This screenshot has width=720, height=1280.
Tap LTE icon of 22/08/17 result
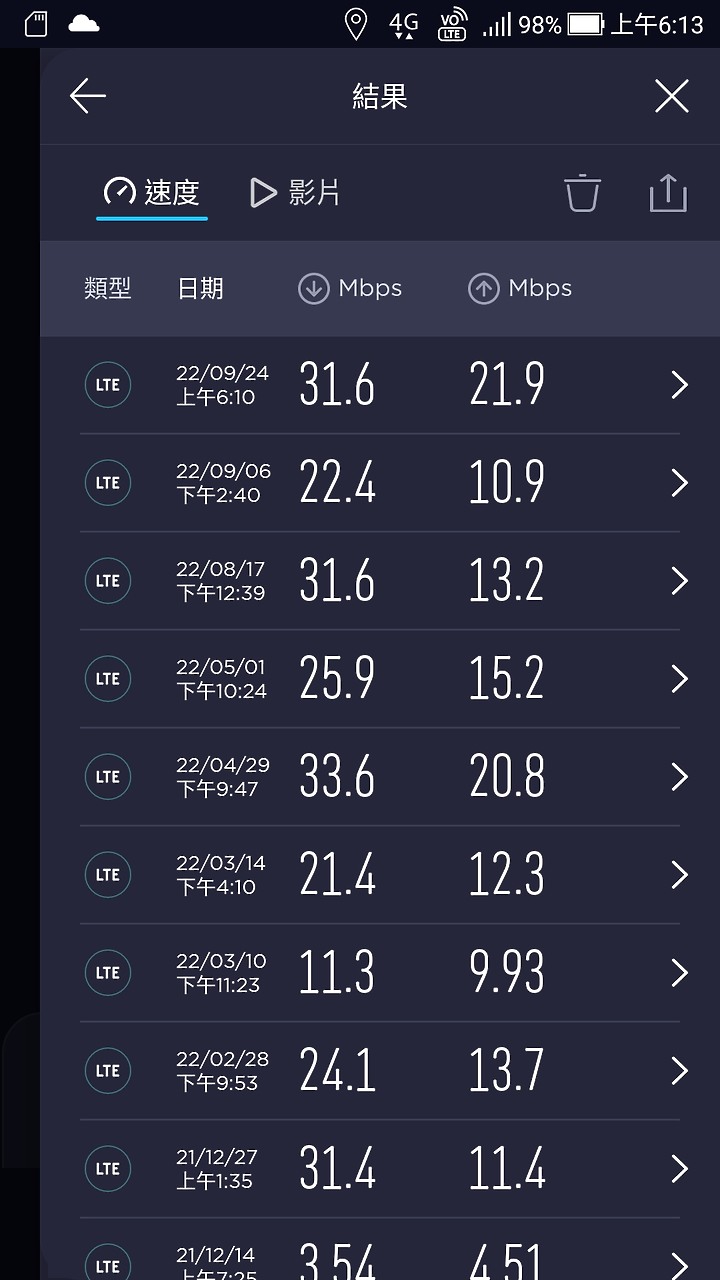(x=108, y=581)
